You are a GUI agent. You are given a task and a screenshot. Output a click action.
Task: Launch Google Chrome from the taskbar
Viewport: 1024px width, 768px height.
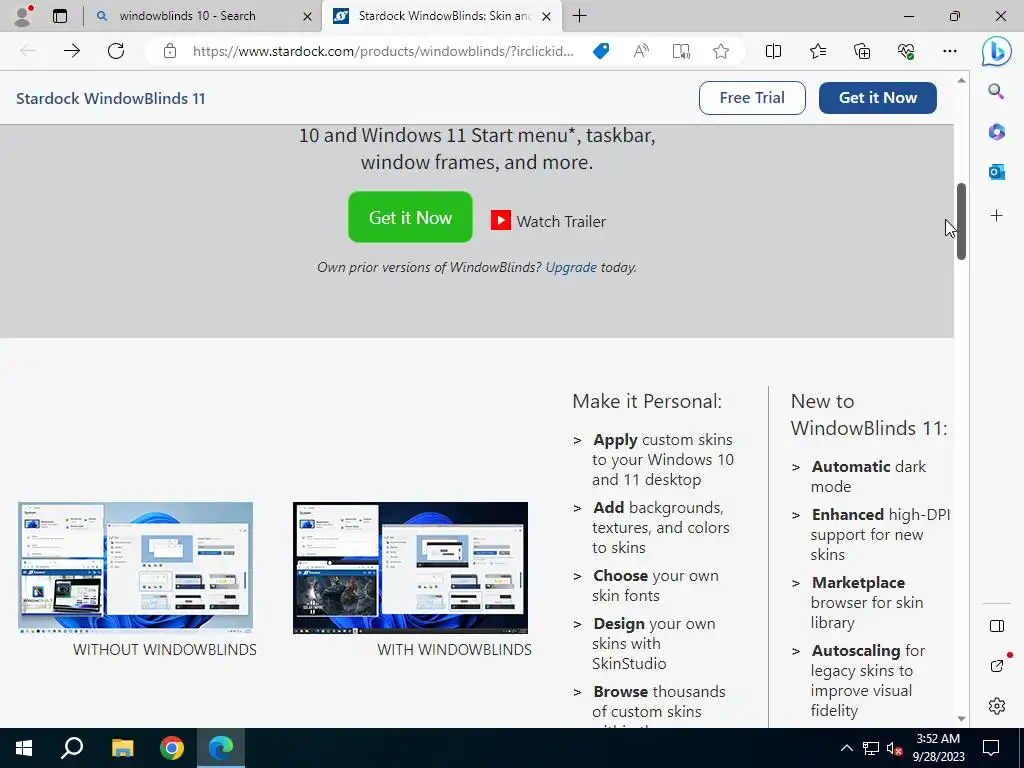click(x=172, y=748)
